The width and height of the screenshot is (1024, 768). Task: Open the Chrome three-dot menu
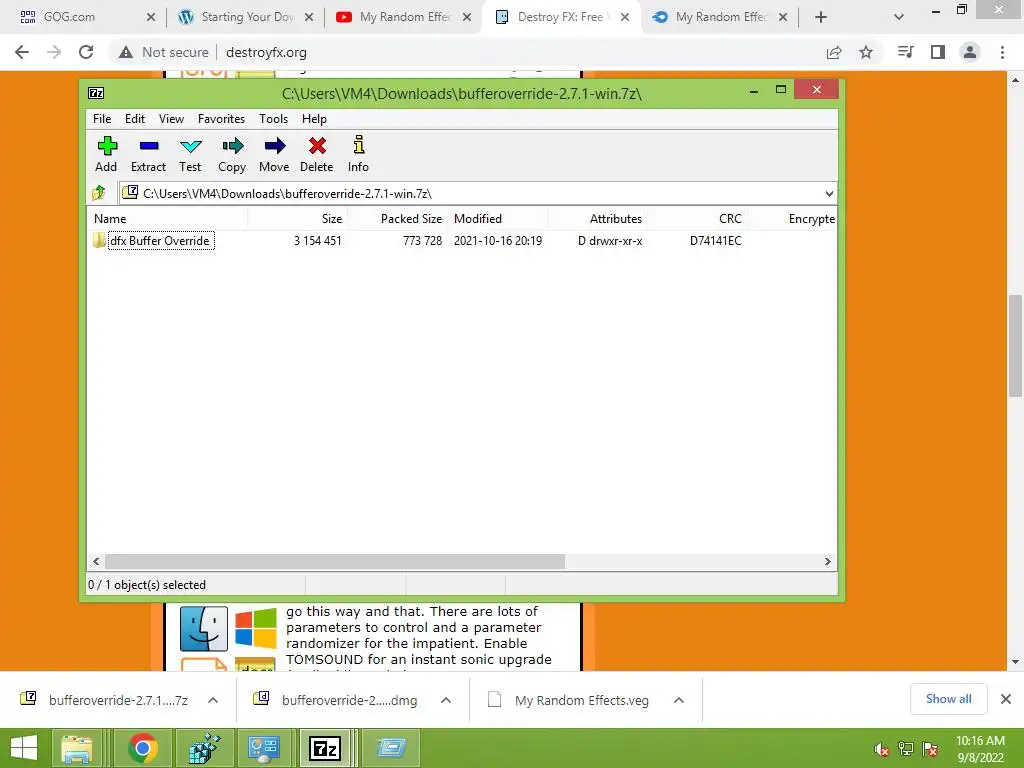[1002, 52]
